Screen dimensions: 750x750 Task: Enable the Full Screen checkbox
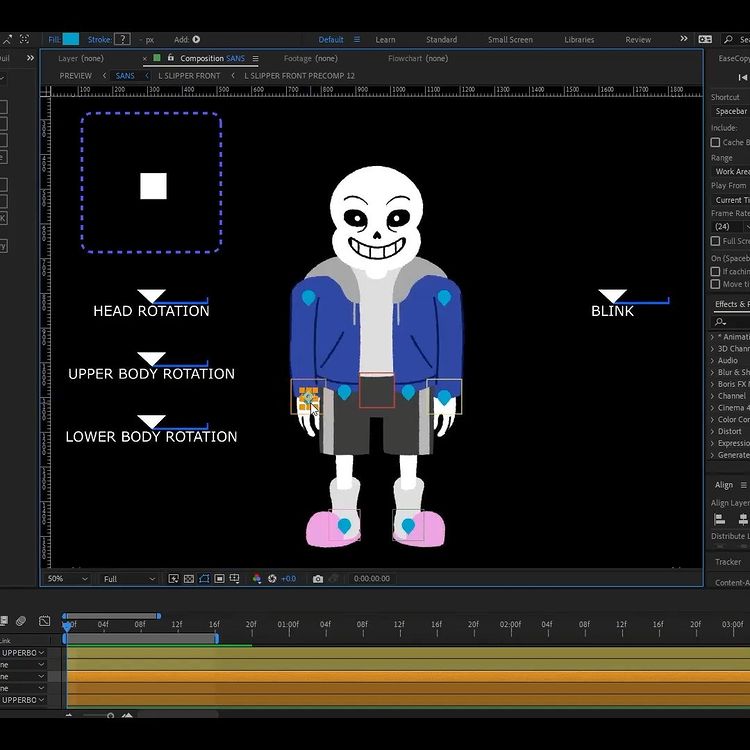coord(716,241)
